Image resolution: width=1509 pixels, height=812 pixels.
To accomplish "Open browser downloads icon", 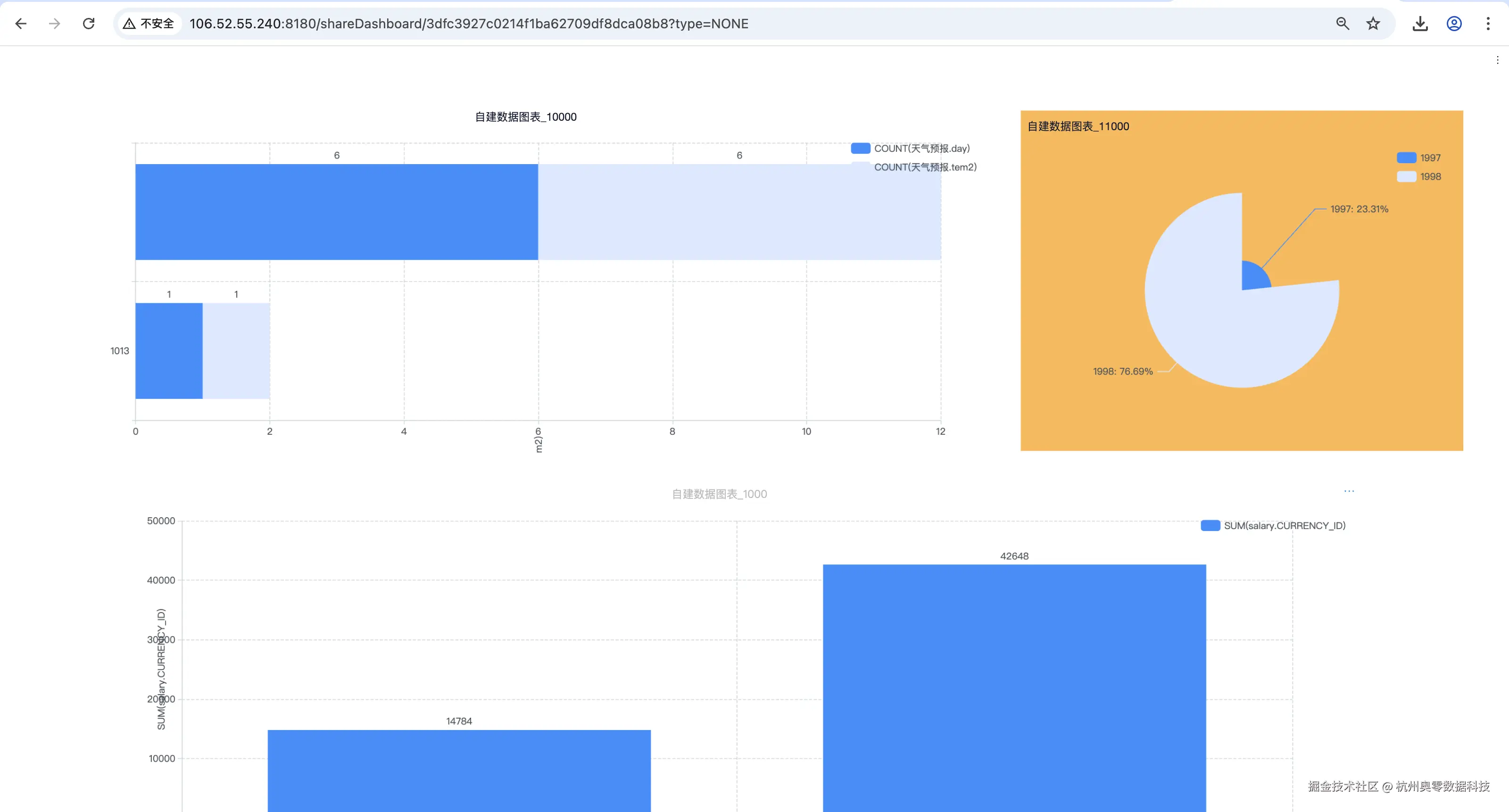I will [1420, 24].
